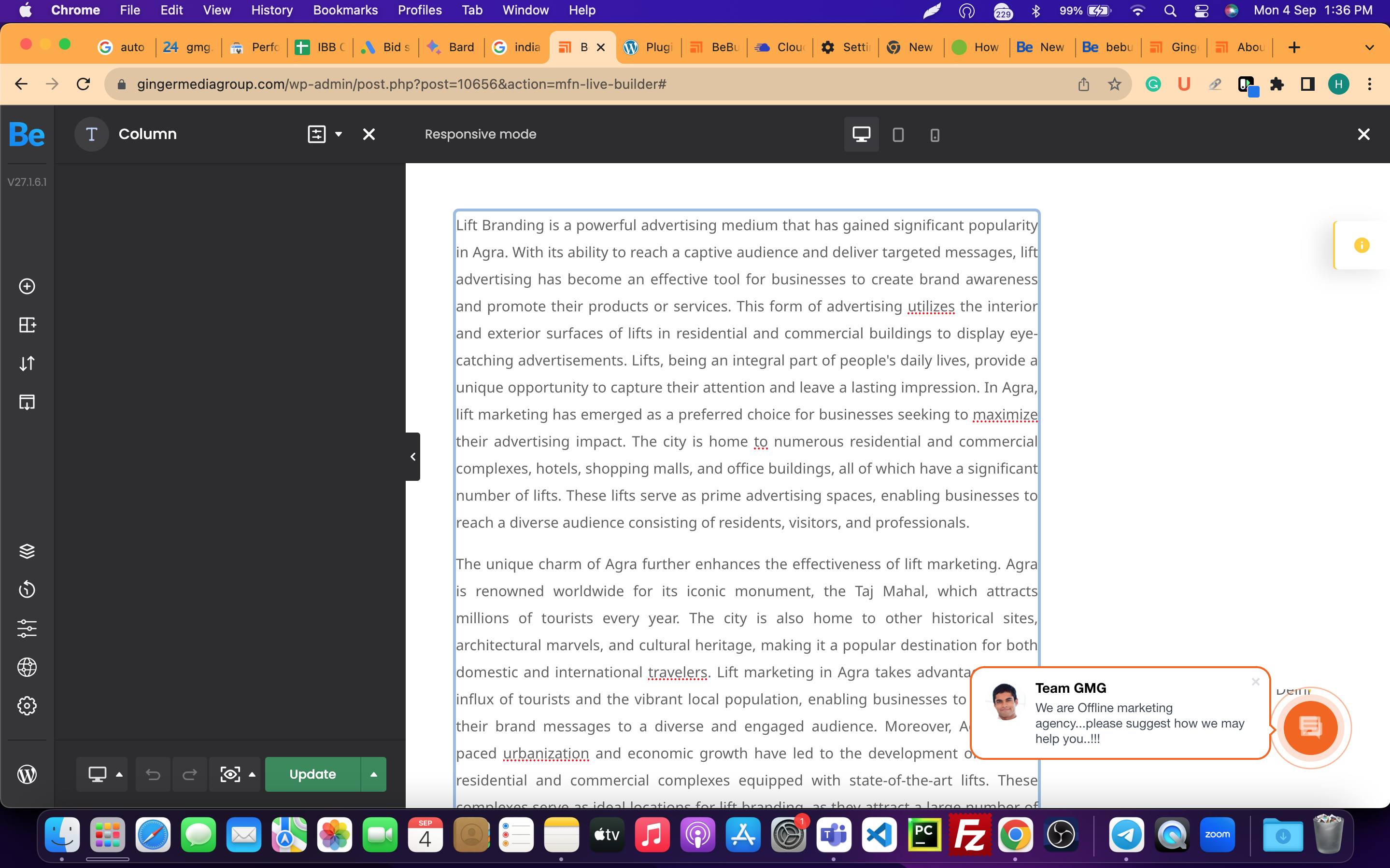Share this page icon in address bar
This screenshot has height=868, width=1390.
(x=1083, y=84)
